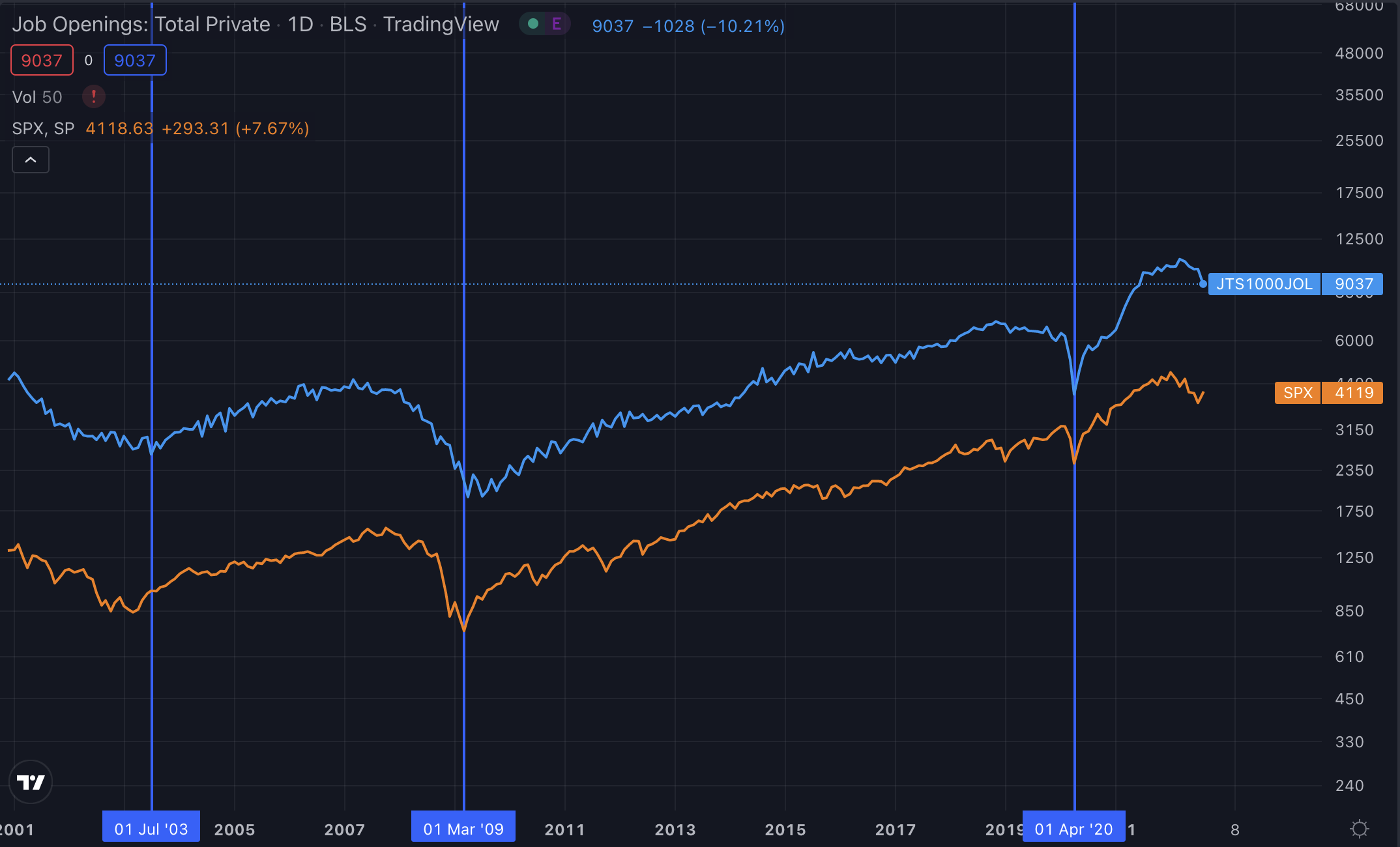Screen dimensions: 1400x847
Task: Select the Job Openings: Total Private title
Action: 141,25
